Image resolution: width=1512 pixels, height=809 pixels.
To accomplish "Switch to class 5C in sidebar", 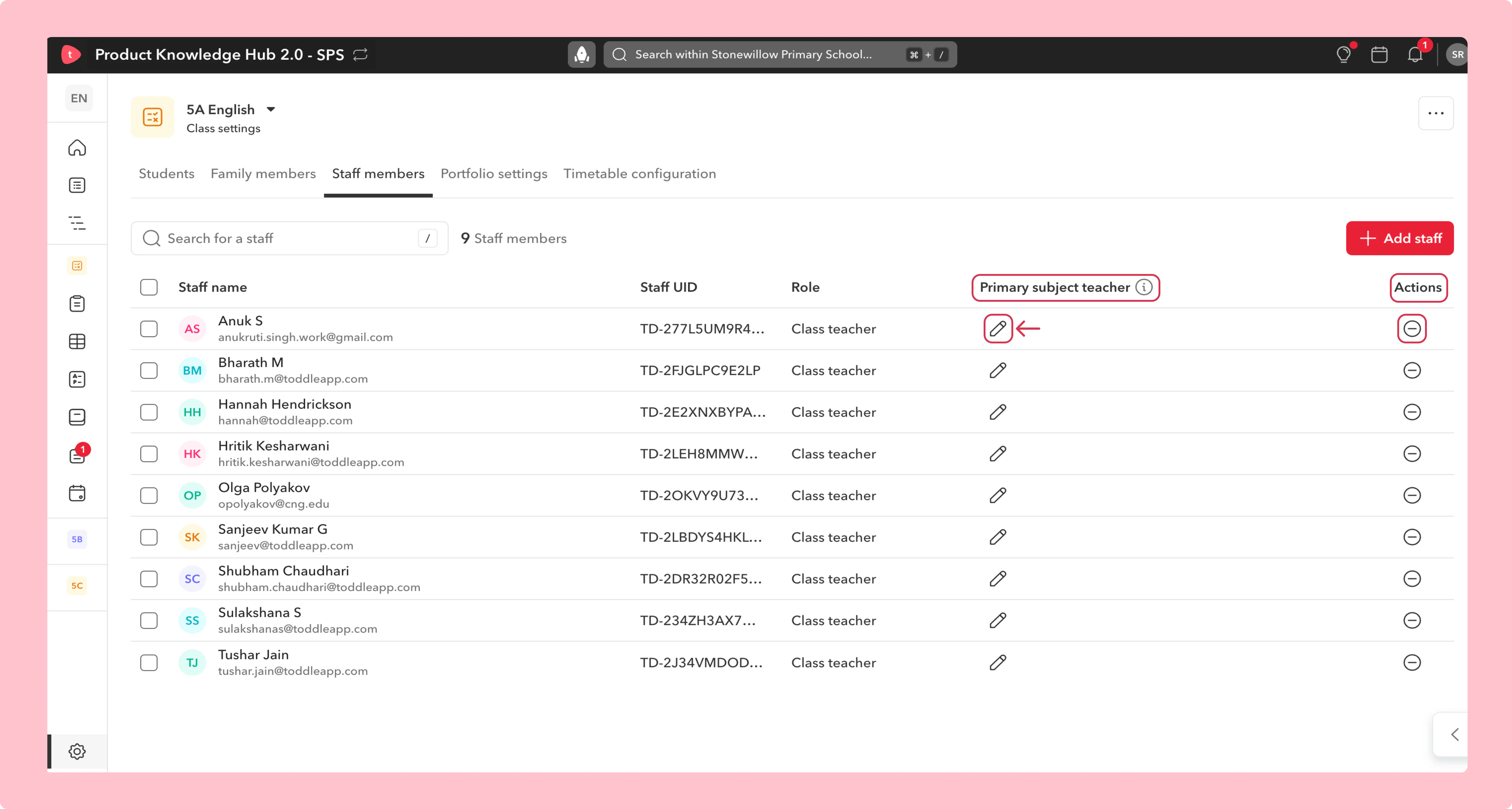I will pyautogui.click(x=77, y=586).
